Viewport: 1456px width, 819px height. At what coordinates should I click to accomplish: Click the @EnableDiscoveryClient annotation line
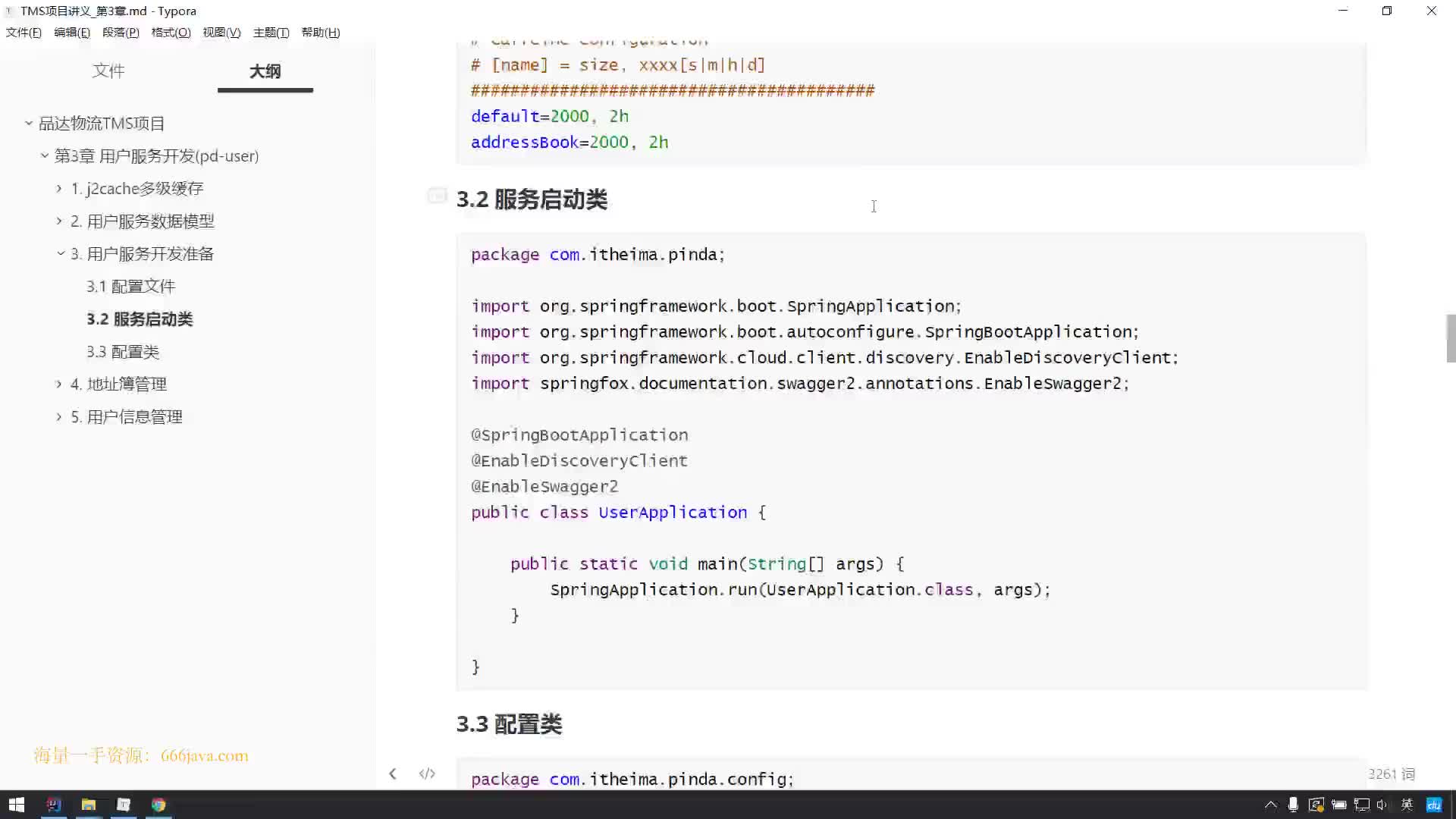[x=579, y=460]
